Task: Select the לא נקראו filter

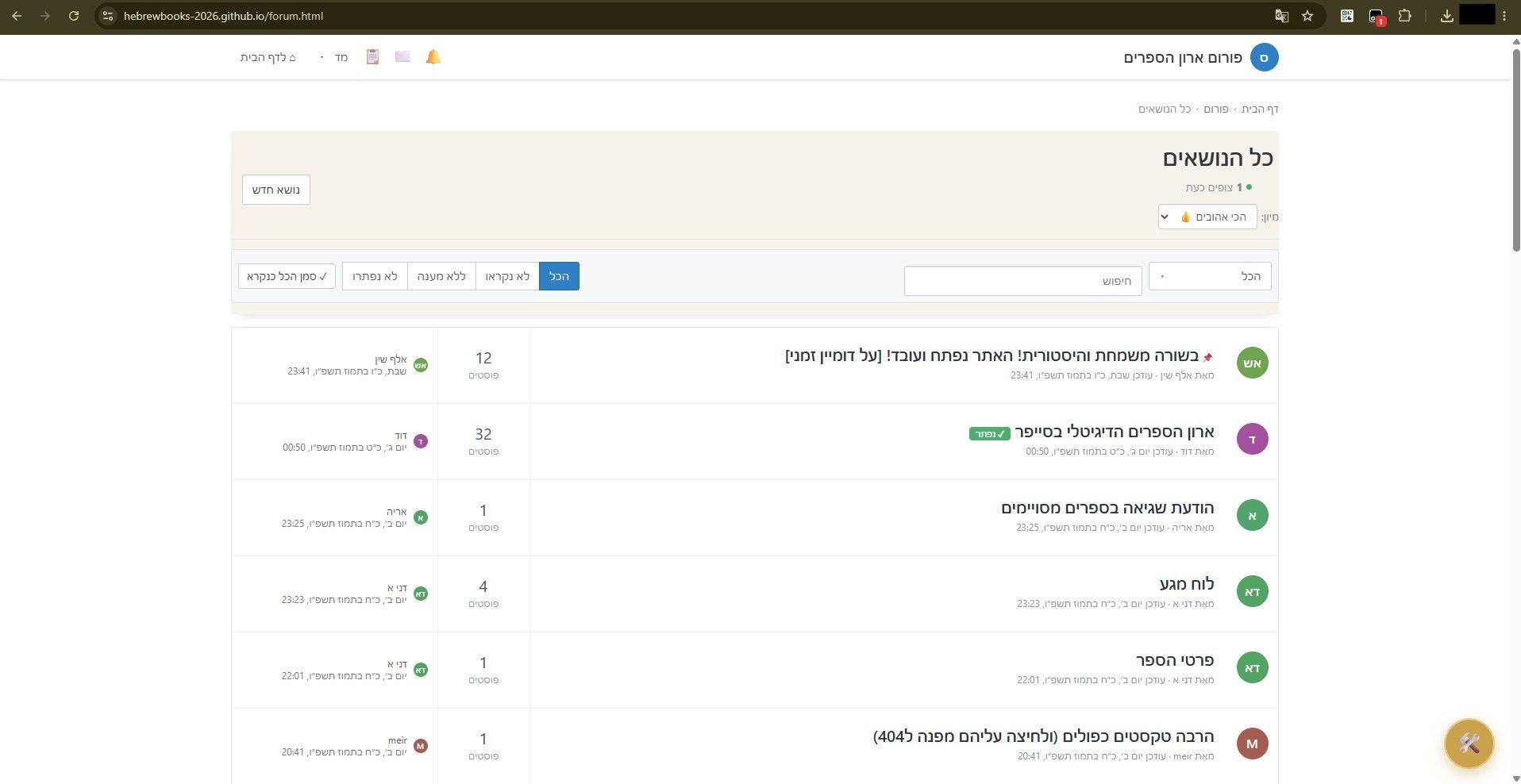Action: pyautogui.click(x=507, y=276)
